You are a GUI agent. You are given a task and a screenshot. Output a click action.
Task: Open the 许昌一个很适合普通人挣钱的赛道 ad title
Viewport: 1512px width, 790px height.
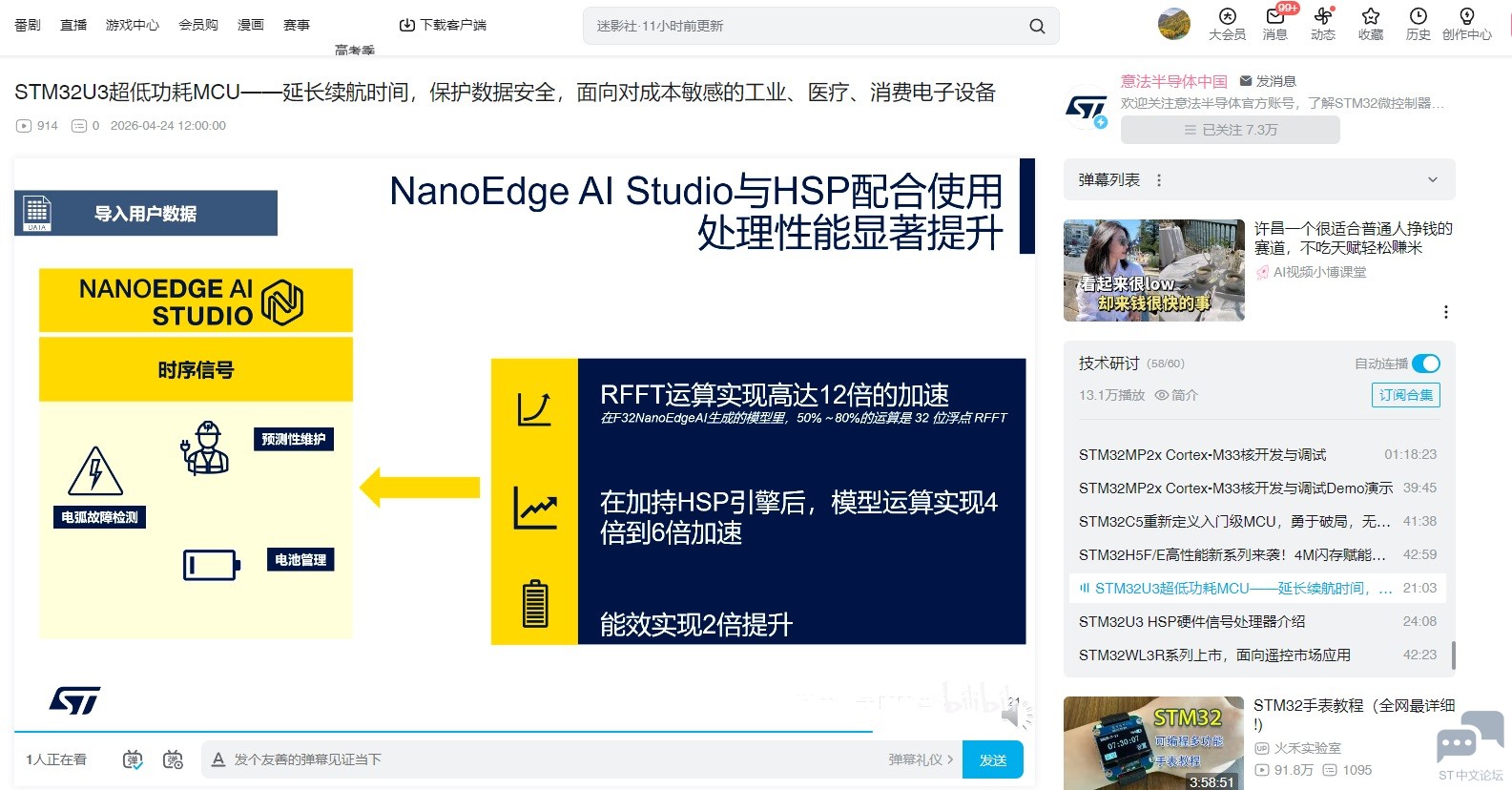[1354, 238]
